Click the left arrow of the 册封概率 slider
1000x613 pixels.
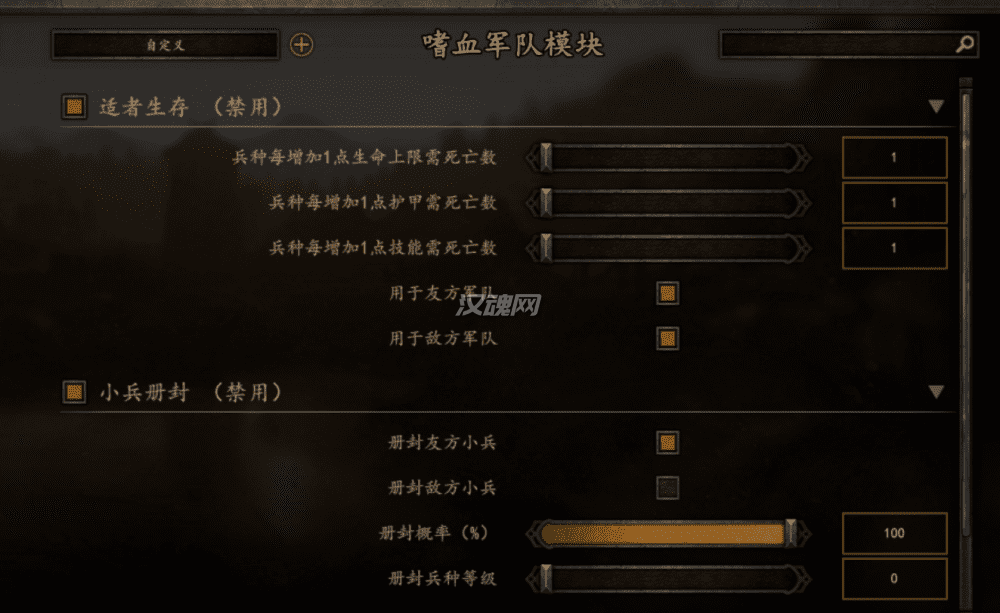pyautogui.click(x=533, y=533)
